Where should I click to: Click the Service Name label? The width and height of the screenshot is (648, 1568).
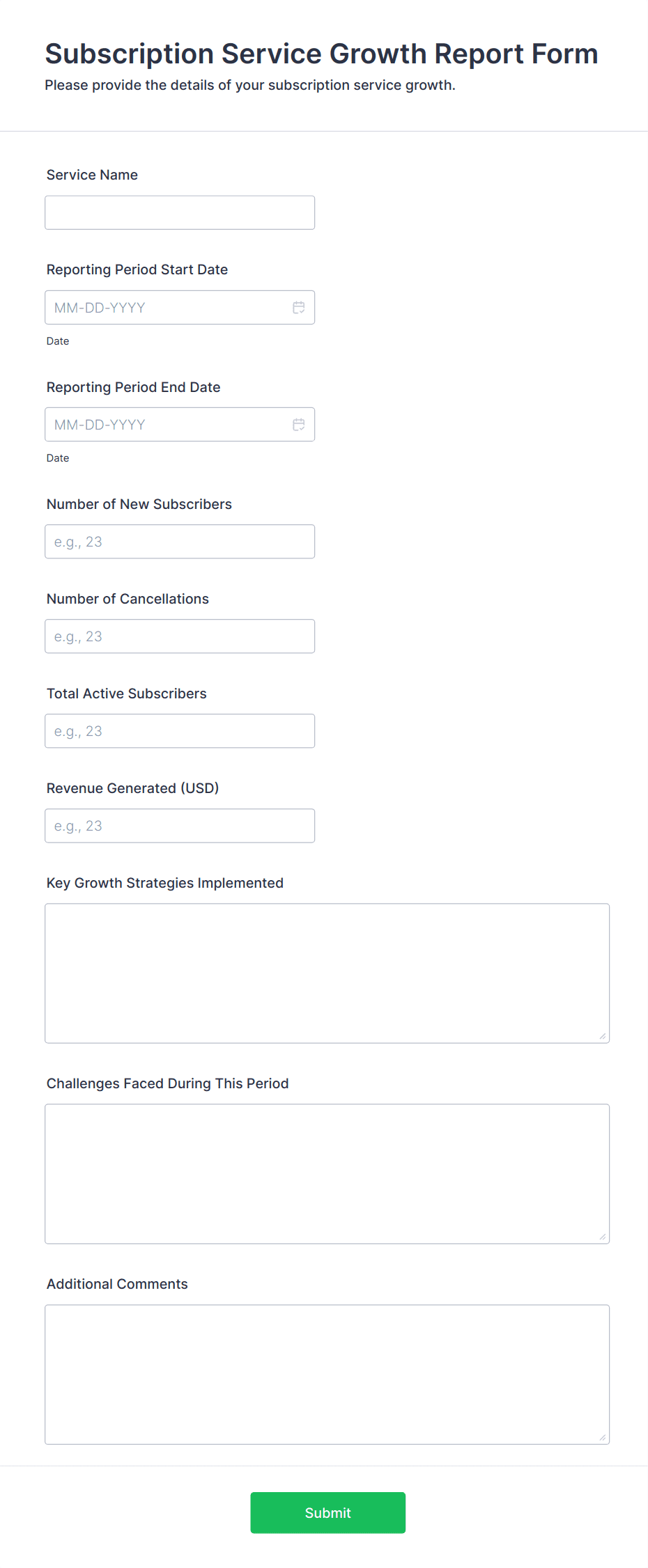tap(92, 175)
